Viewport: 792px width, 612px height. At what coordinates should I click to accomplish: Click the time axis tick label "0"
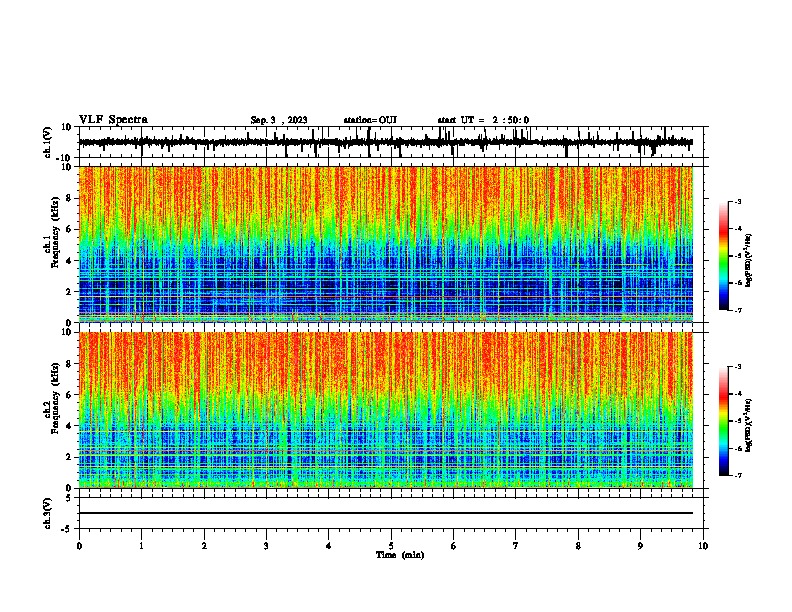(79, 546)
